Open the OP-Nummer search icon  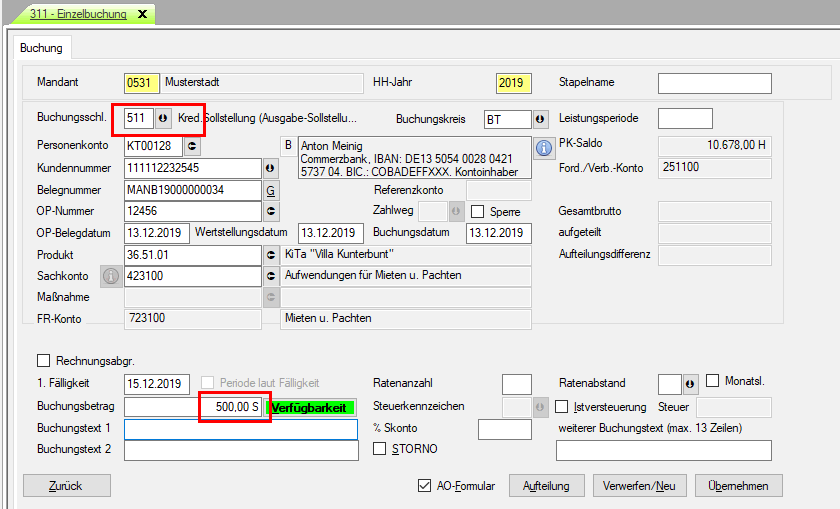270,211
